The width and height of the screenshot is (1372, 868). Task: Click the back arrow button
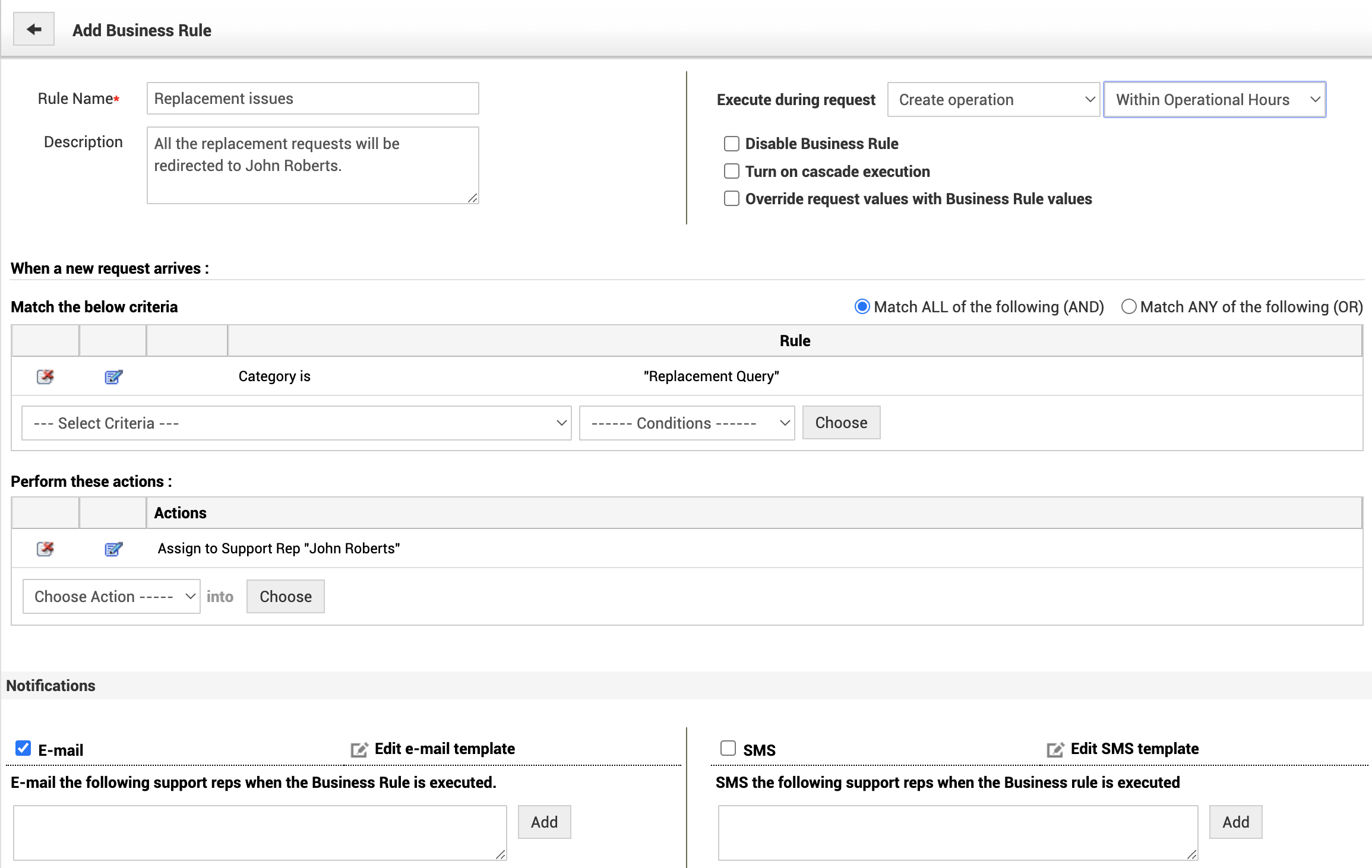pyautogui.click(x=34, y=29)
